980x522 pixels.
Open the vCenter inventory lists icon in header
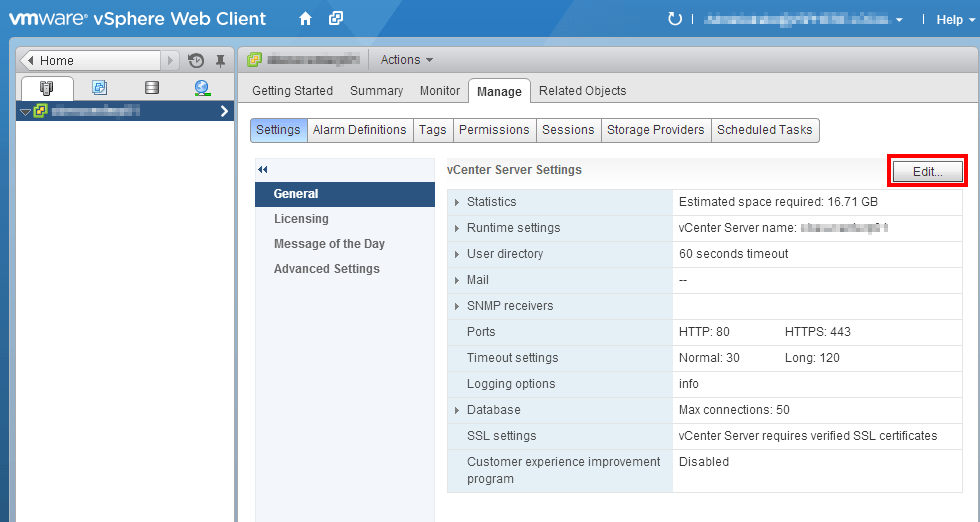click(336, 19)
